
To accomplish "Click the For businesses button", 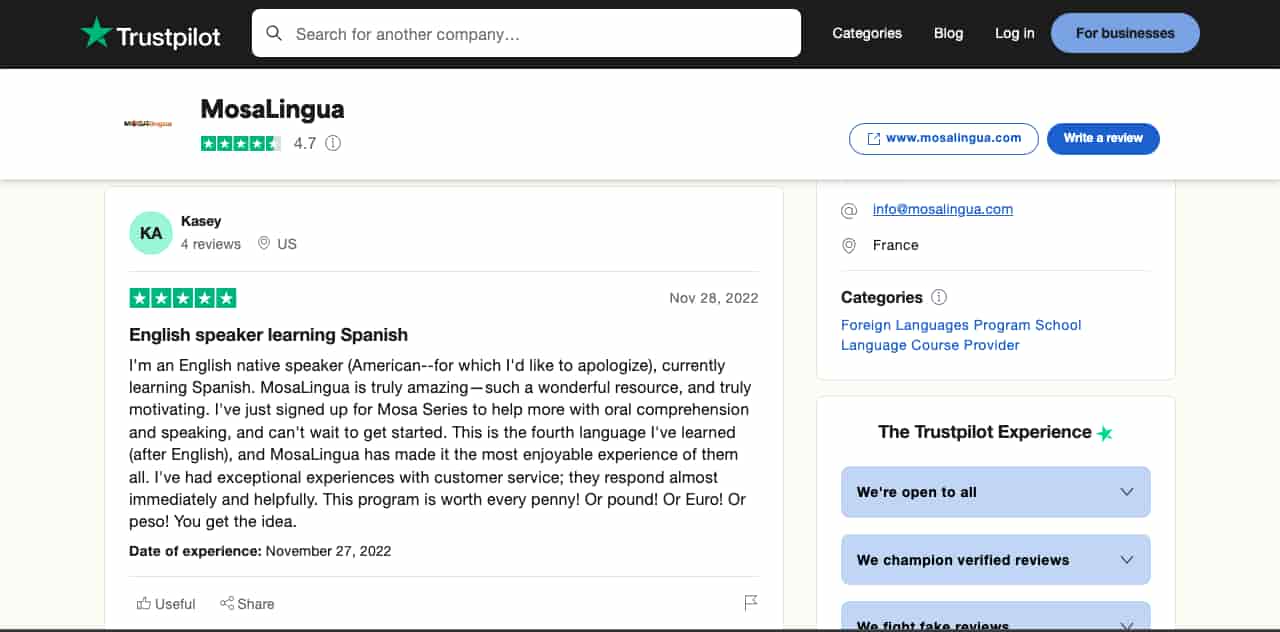I will pyautogui.click(x=1125, y=33).
